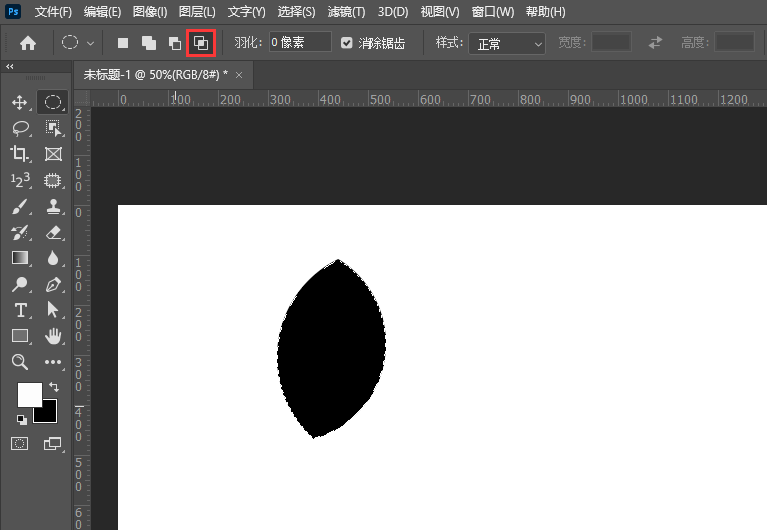The width and height of the screenshot is (767, 530).
Task: Switch to the 未标题-1 document tab
Action: coord(155,74)
